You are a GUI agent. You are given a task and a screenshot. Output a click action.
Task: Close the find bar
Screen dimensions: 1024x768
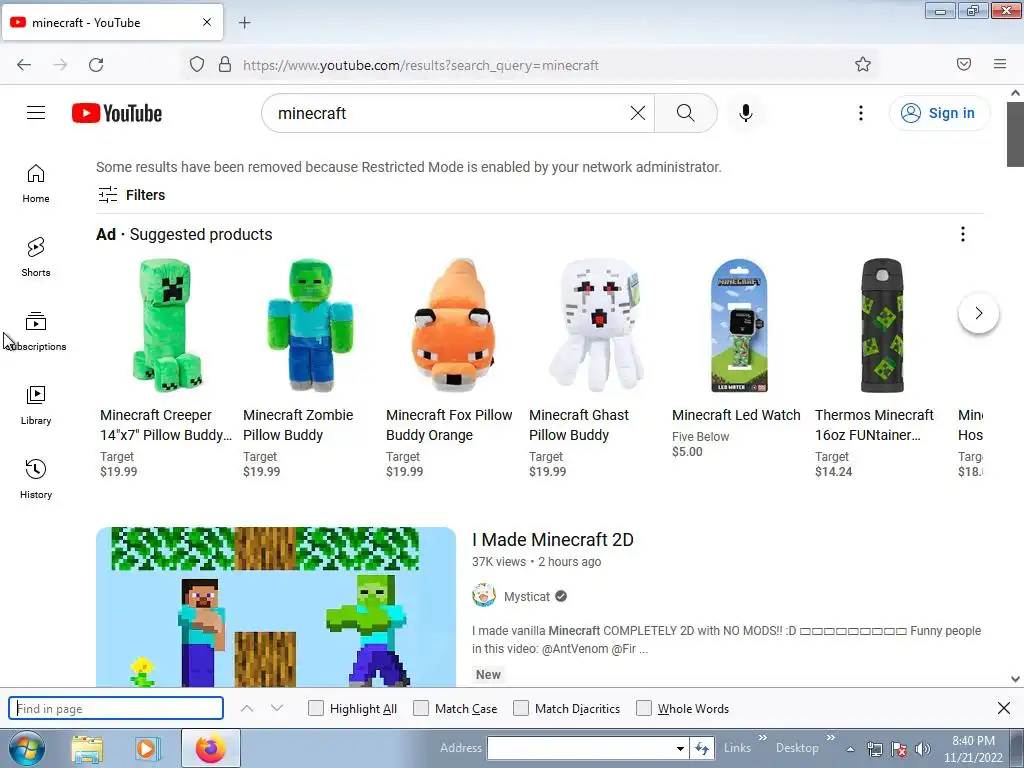1004,708
